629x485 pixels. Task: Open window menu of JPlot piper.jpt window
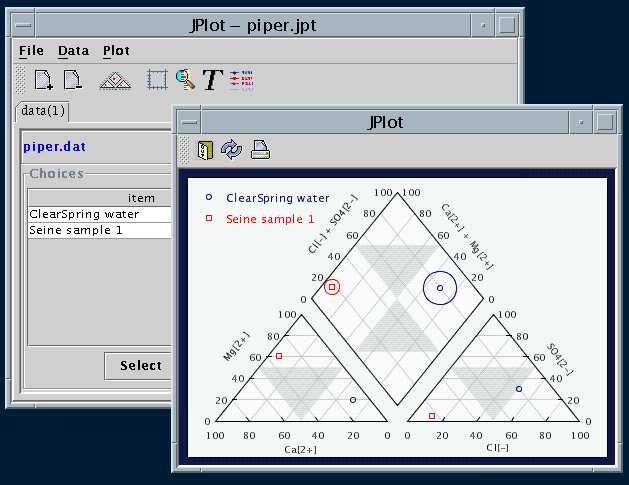(23, 26)
